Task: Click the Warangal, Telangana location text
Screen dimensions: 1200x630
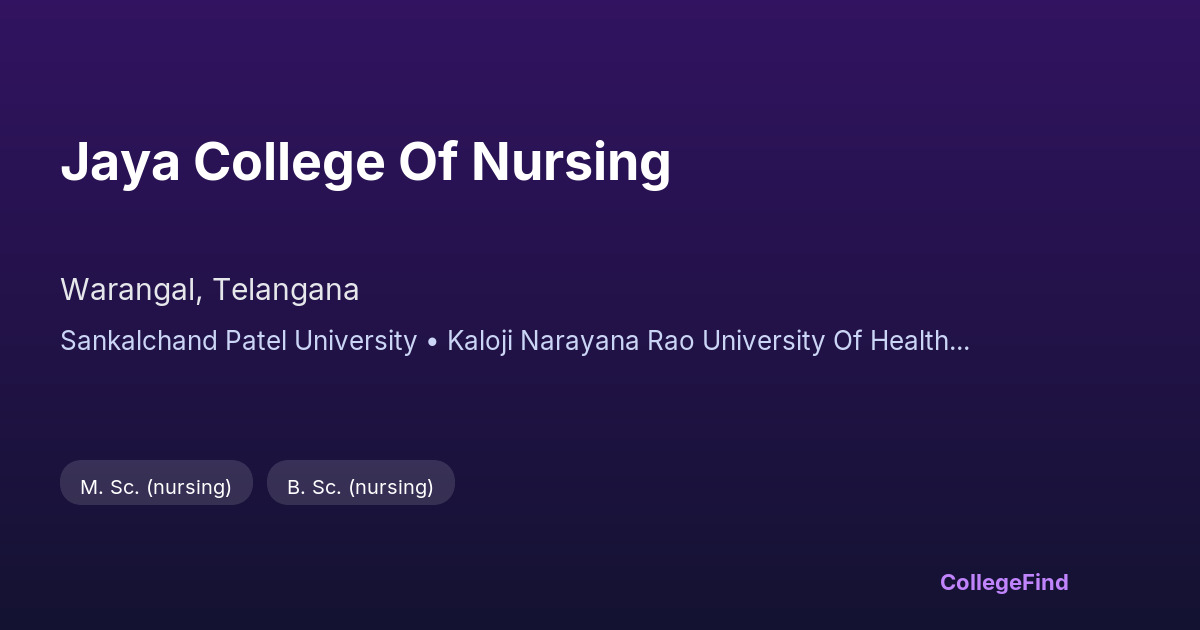Action: 209,290
